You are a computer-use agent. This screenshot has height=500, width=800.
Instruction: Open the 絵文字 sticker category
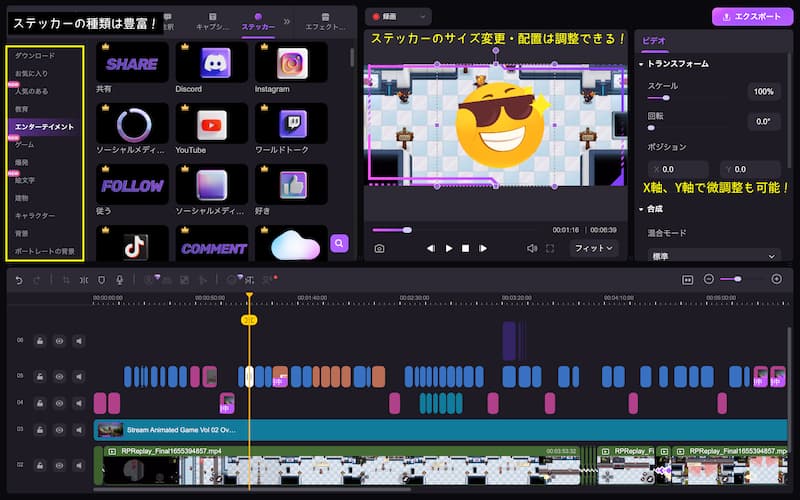[24, 180]
